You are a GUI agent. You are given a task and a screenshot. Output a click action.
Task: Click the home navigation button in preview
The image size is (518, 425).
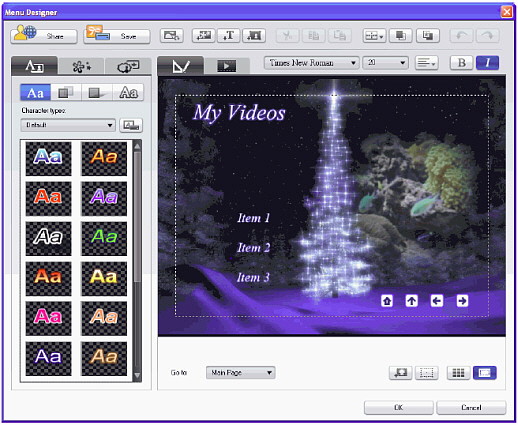[x=387, y=301]
